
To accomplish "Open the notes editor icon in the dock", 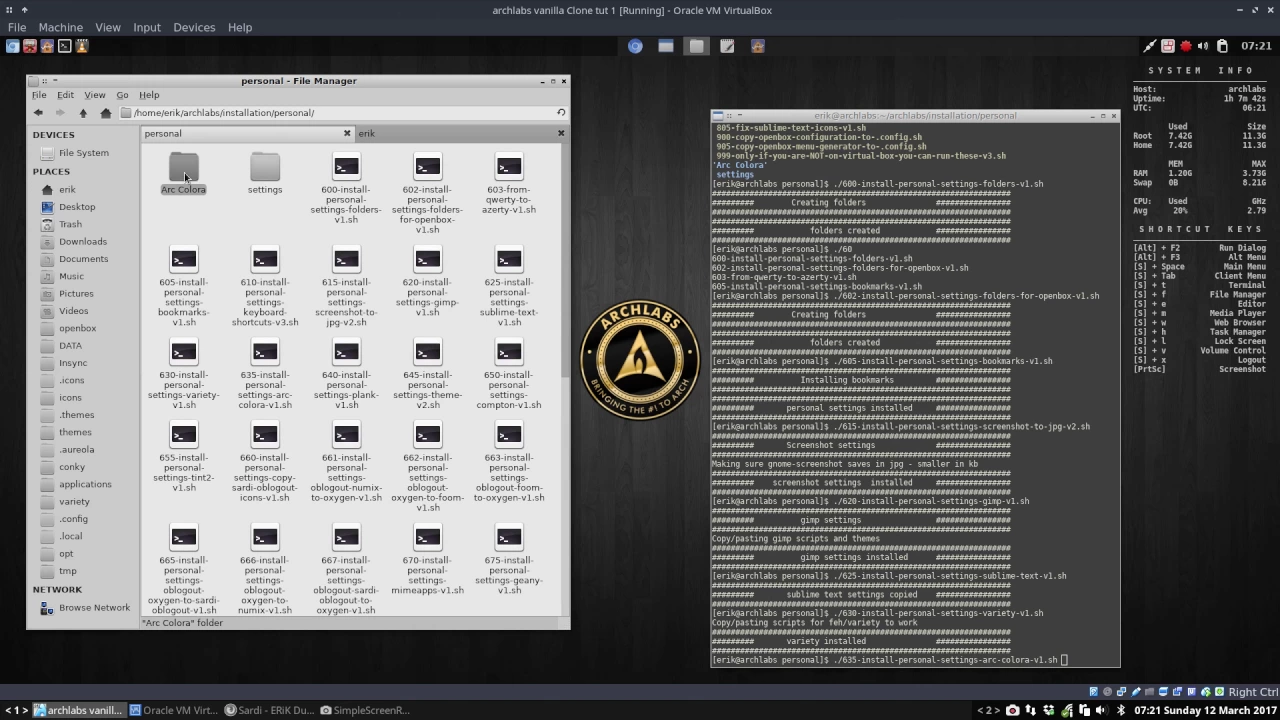I will click(x=727, y=46).
